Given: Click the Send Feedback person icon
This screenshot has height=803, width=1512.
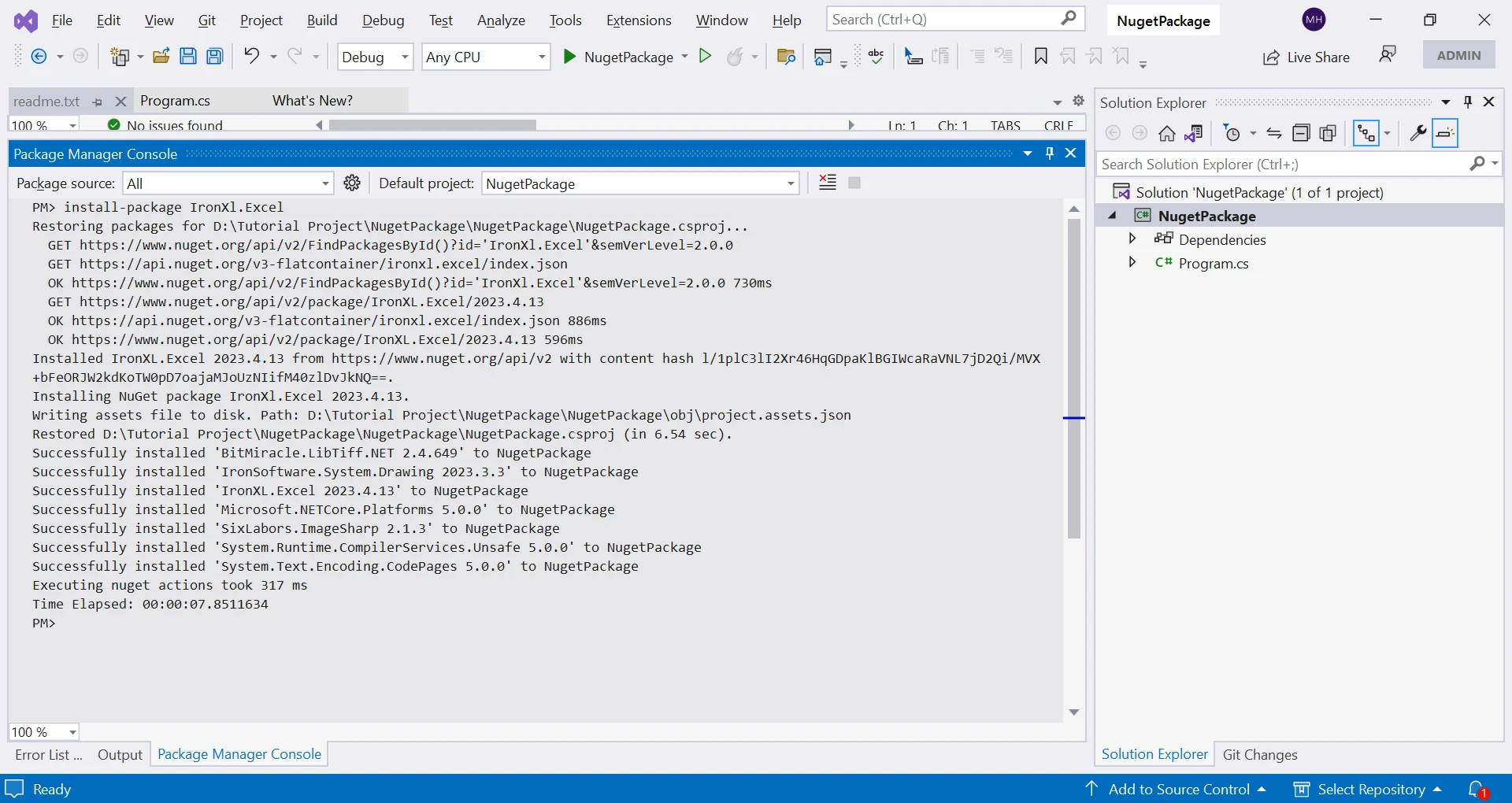Looking at the screenshot, I should [x=1388, y=54].
